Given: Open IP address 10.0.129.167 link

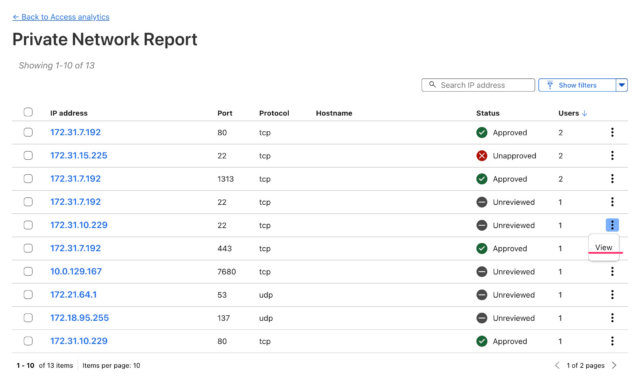Looking at the screenshot, I should tap(76, 271).
